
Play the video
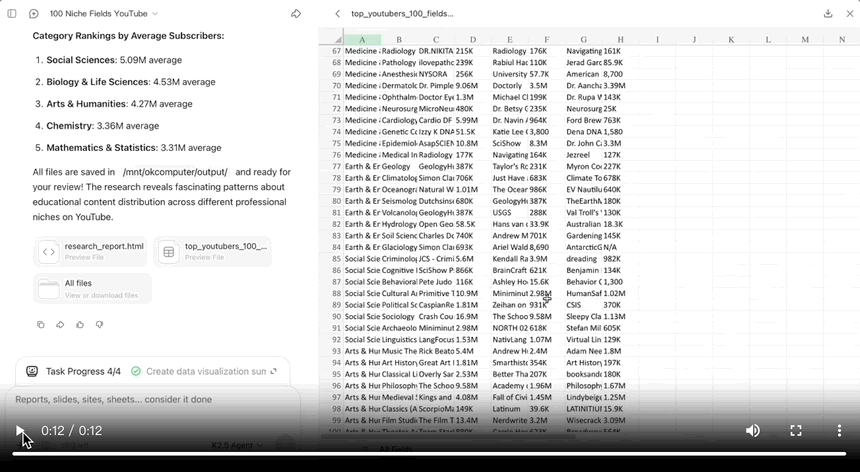coord(20,431)
